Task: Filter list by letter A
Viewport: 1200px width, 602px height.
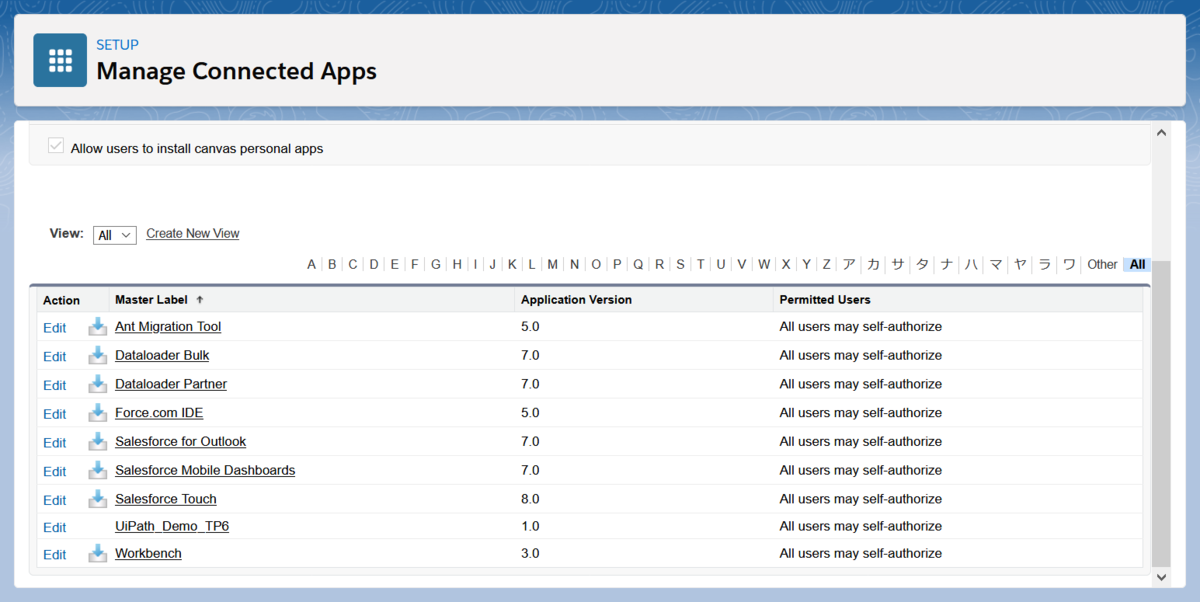Action: coord(311,265)
